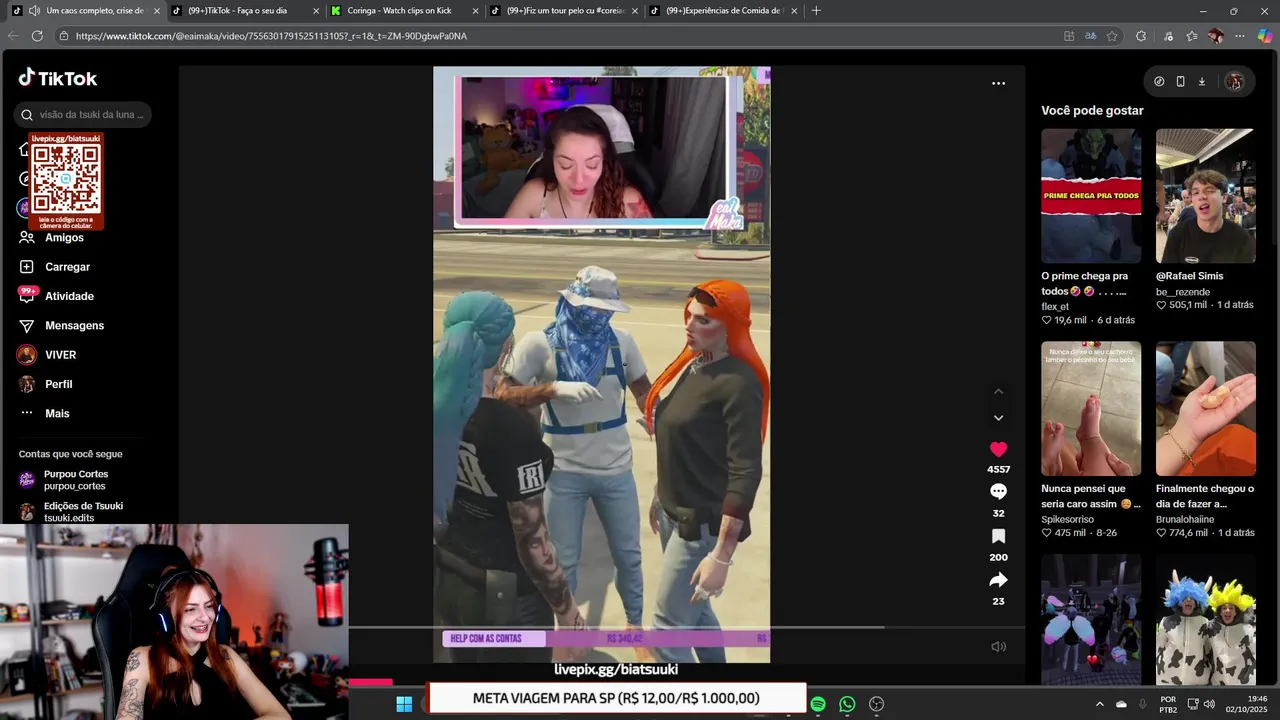Open TikTok coins icon in top pill
The image size is (1280, 720).
point(1159,82)
